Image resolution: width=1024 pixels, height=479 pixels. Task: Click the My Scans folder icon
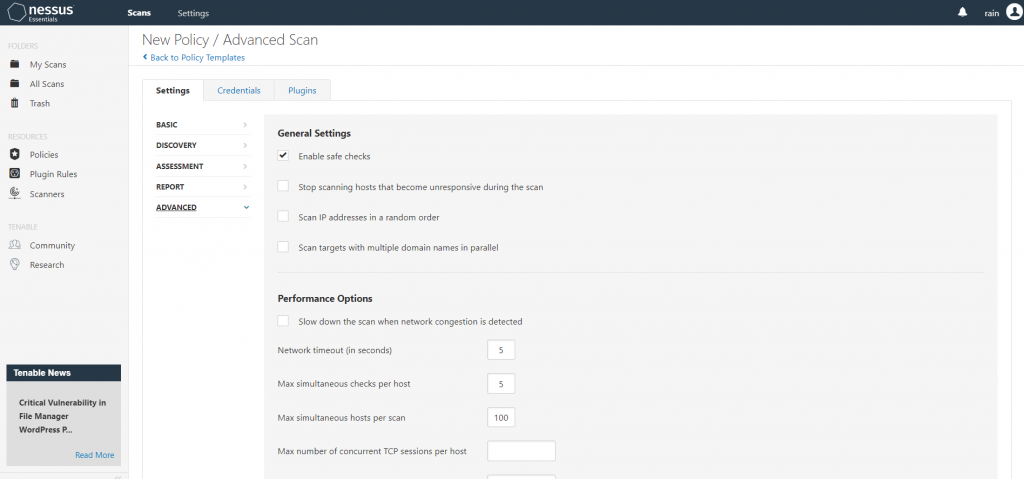14,64
